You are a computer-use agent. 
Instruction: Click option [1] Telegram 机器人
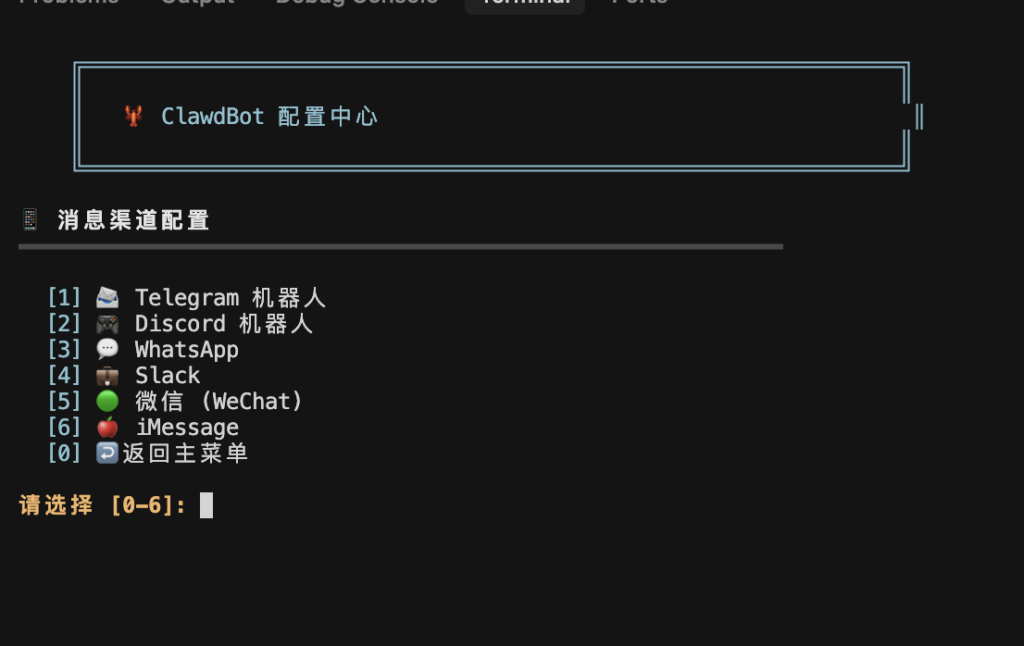230,296
